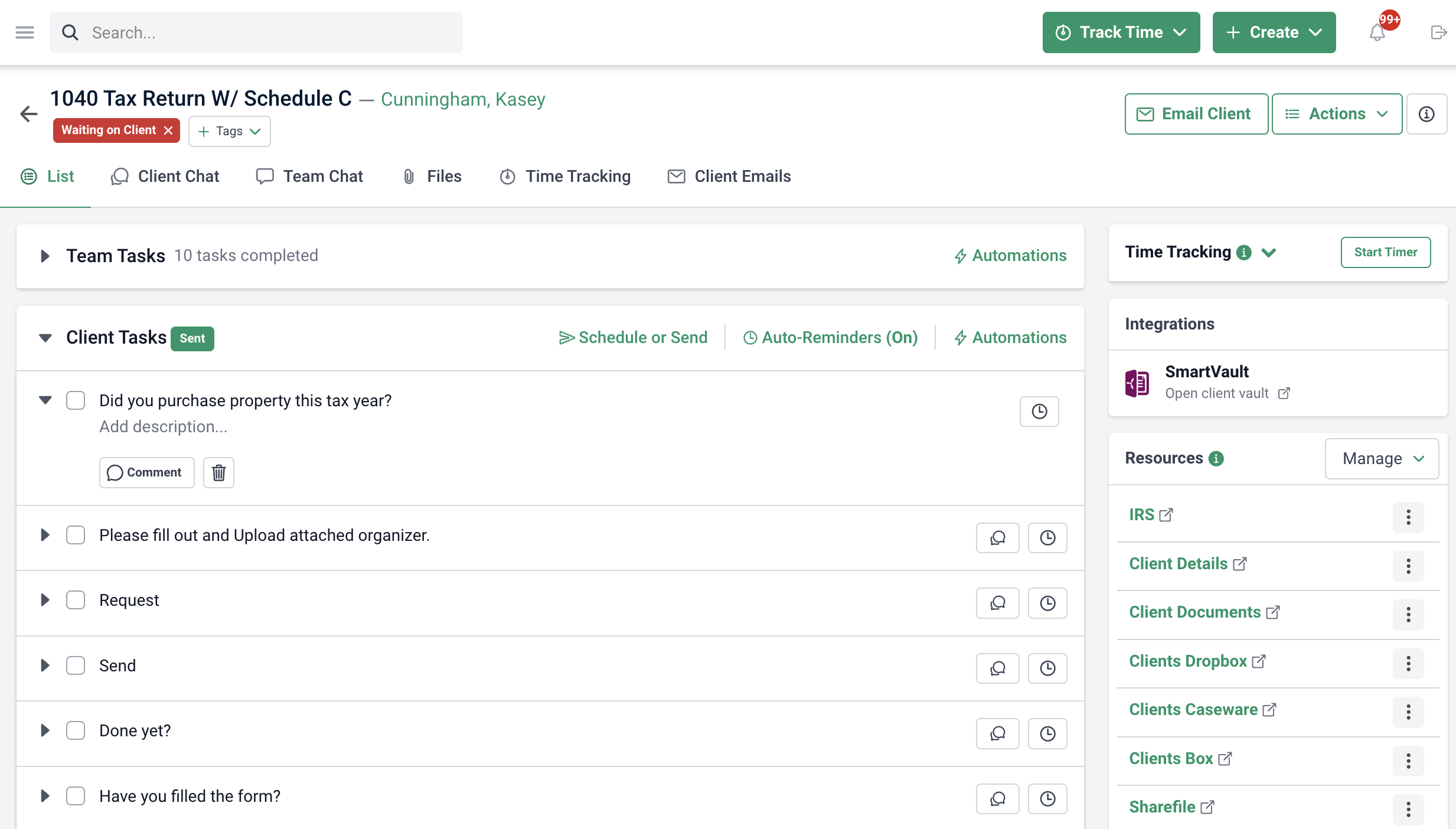
Task: Set reminder clock for property purchase task
Action: click(1039, 412)
